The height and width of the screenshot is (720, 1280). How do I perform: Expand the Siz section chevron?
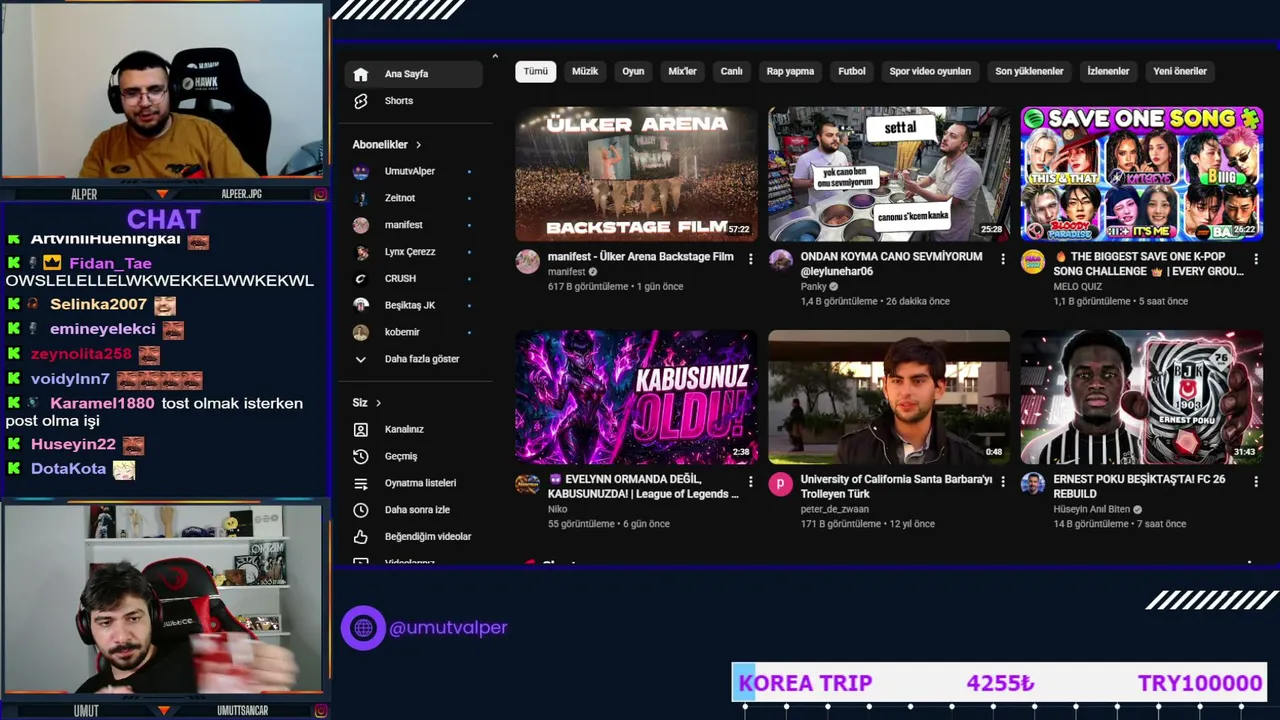click(x=378, y=403)
